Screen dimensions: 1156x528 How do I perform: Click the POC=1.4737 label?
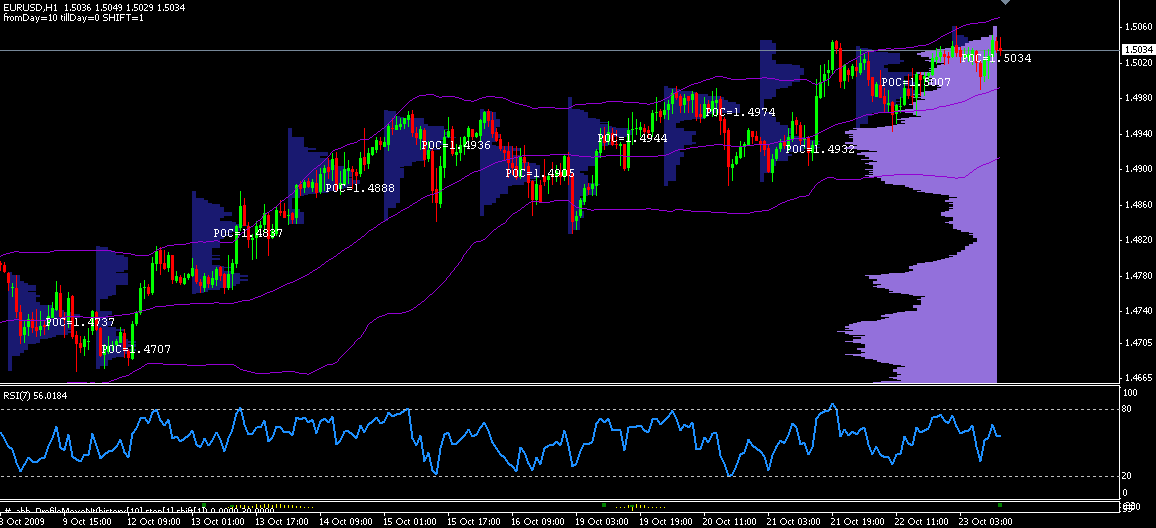point(80,322)
